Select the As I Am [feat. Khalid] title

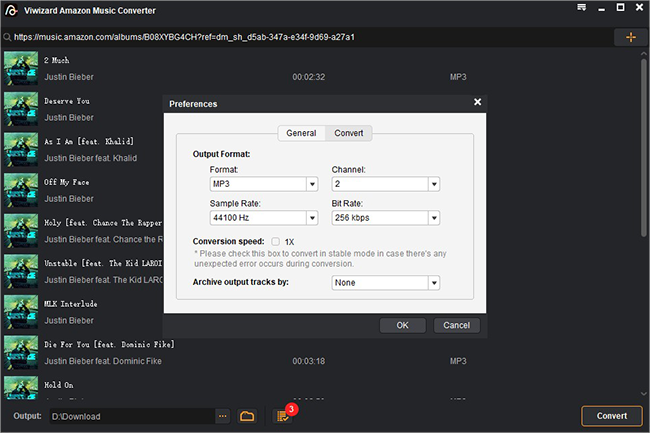tap(89, 142)
